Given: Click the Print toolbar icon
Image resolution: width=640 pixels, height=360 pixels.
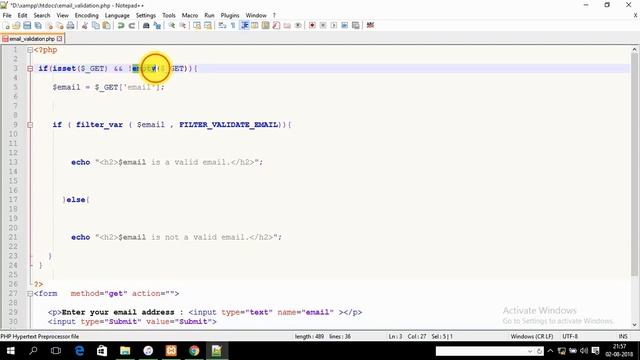Looking at the screenshot, I should [x=70, y=25].
